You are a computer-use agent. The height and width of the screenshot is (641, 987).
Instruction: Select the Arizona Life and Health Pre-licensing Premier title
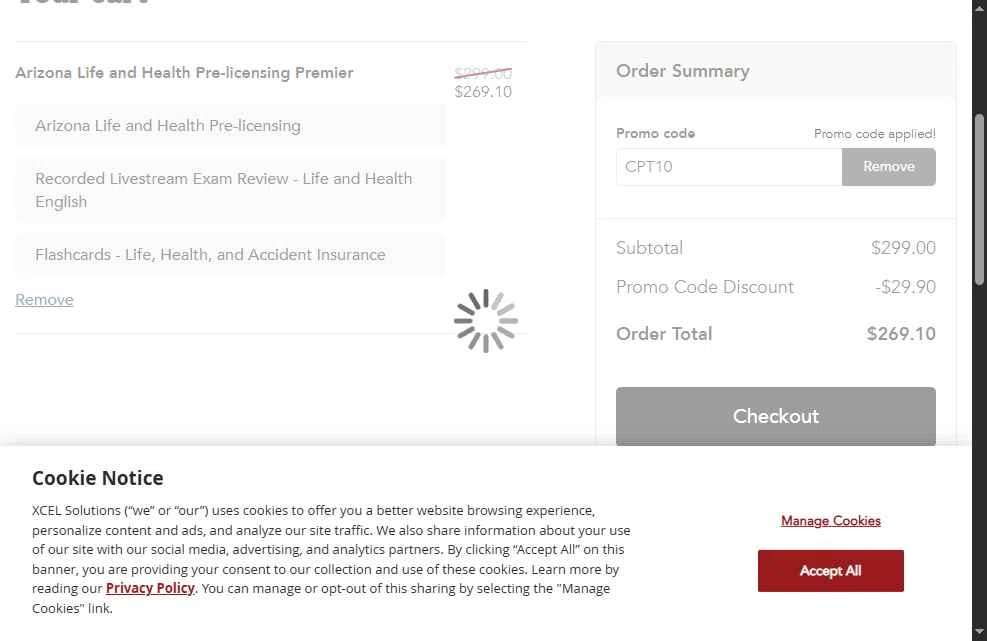coord(184,73)
